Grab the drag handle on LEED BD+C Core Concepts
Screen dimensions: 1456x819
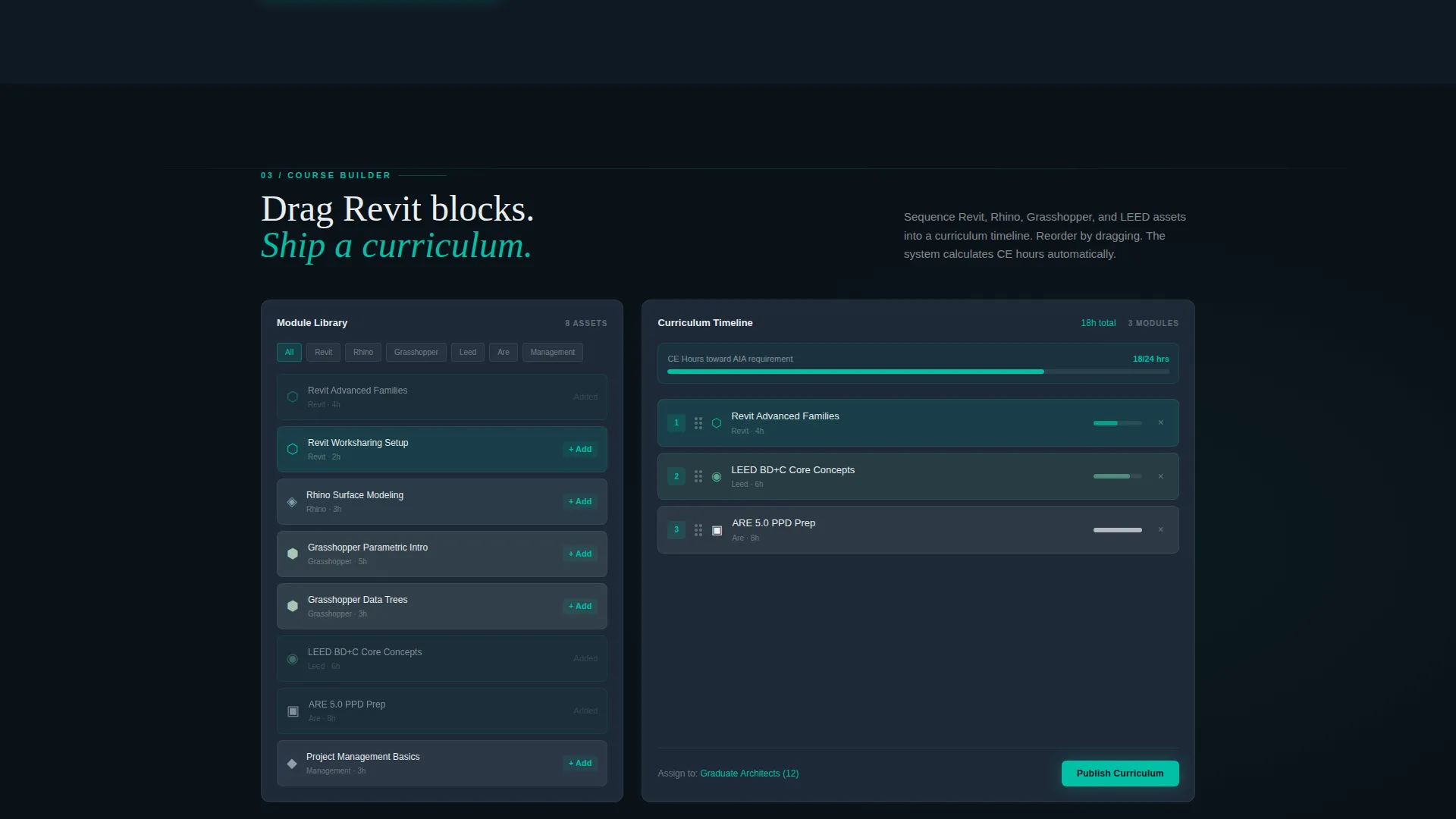(698, 477)
